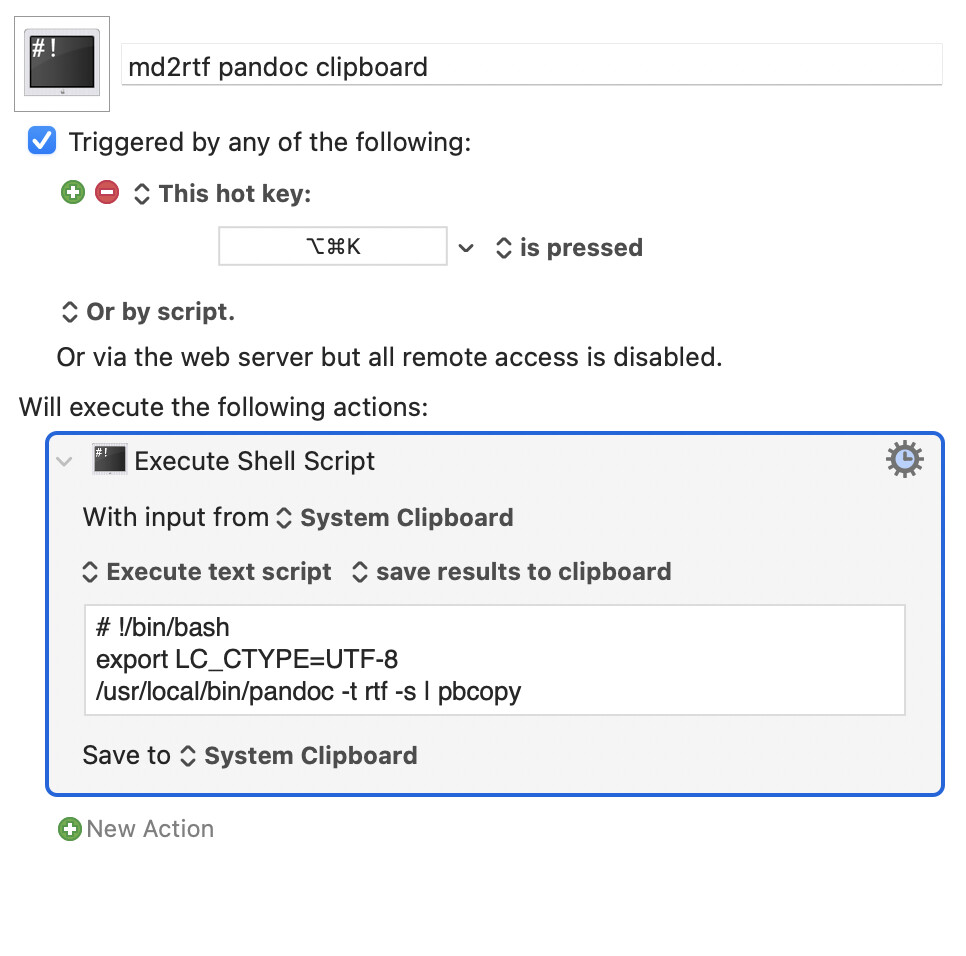Click the Execute Shell Script action icon
The height and width of the screenshot is (956, 966).
tap(109, 460)
